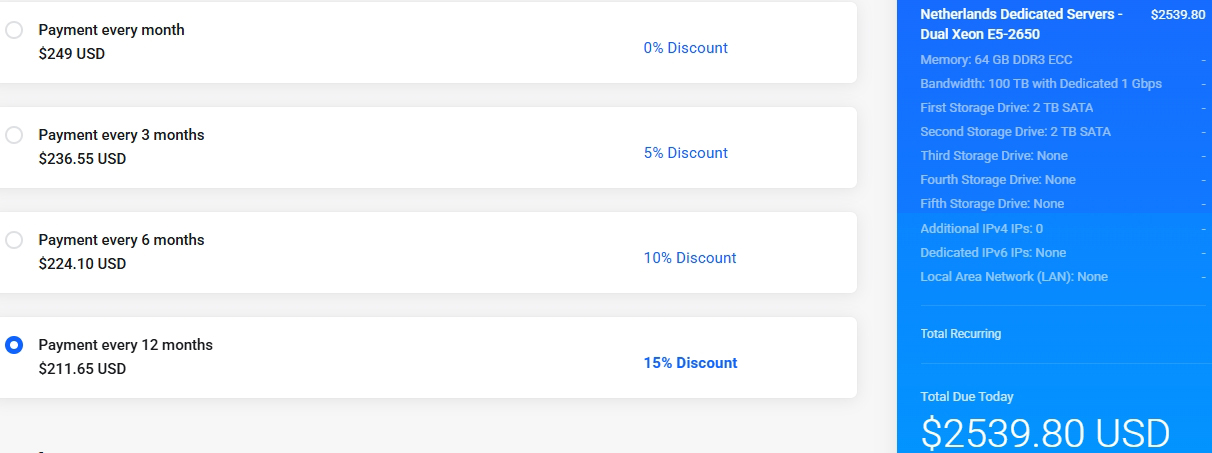This screenshot has height=453, width=1212.
Task: Click the Local Area Network (LAN) line
Action: pyautogui.click(x=1014, y=276)
